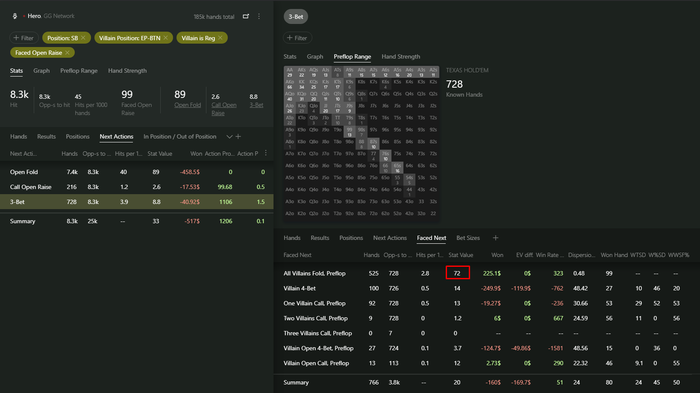Click the 728 Known Hands count

pos(454,84)
